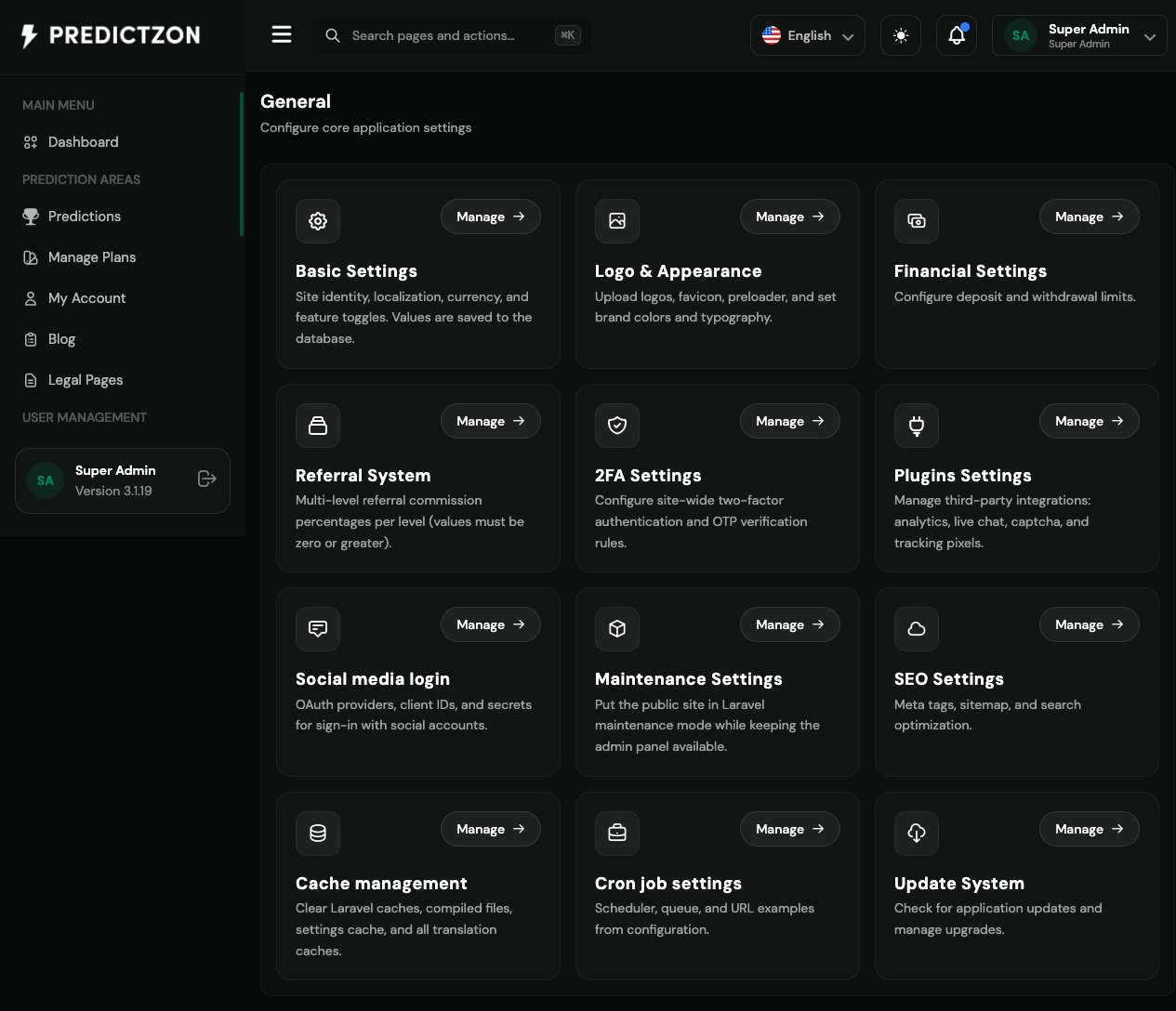Manage Cron job settings
Viewport: 1176px width, 1011px height.
790,829
